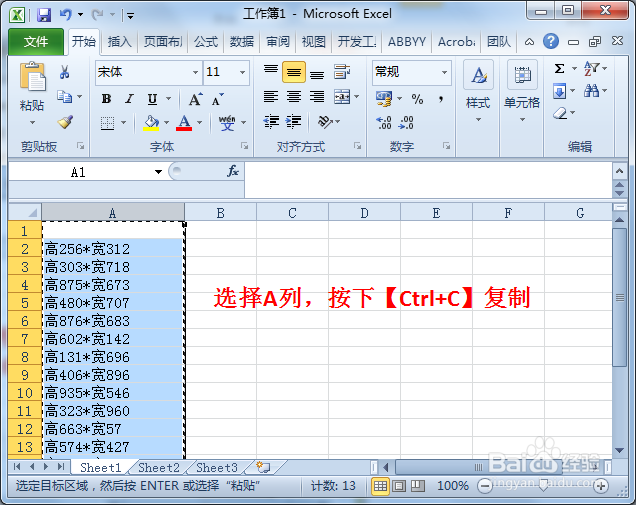This screenshot has width=636, height=505.
Task: Click Zoom Out minus button
Action: (485, 486)
